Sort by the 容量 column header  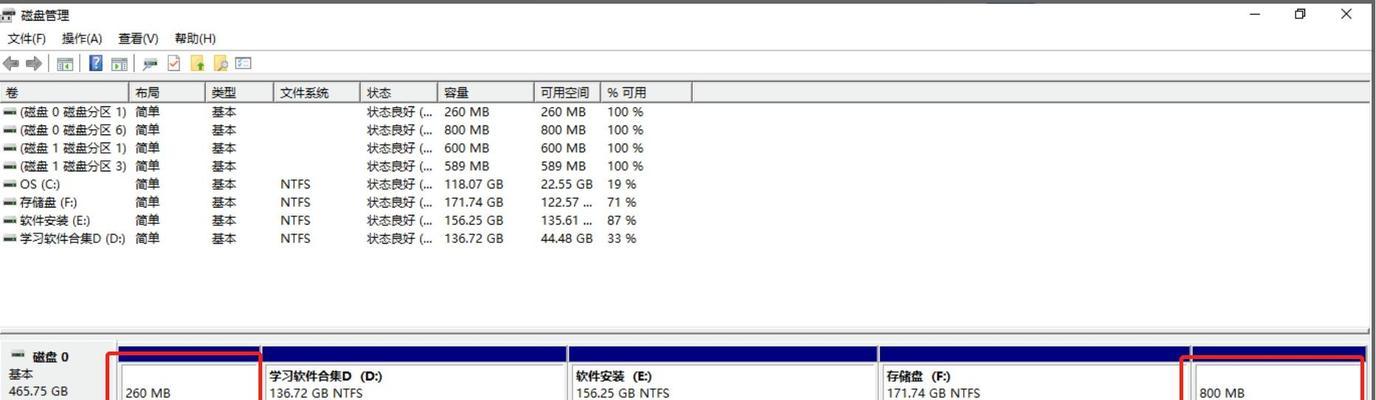[x=486, y=92]
